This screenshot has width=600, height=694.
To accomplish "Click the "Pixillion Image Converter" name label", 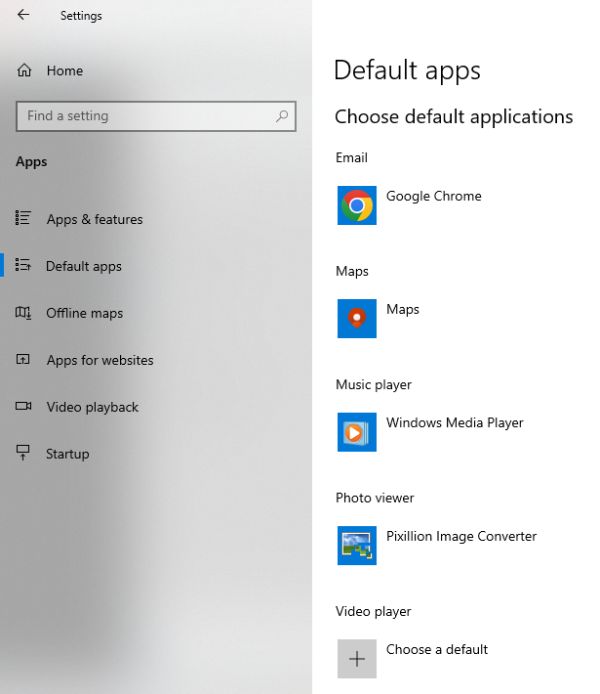I will [461, 537].
